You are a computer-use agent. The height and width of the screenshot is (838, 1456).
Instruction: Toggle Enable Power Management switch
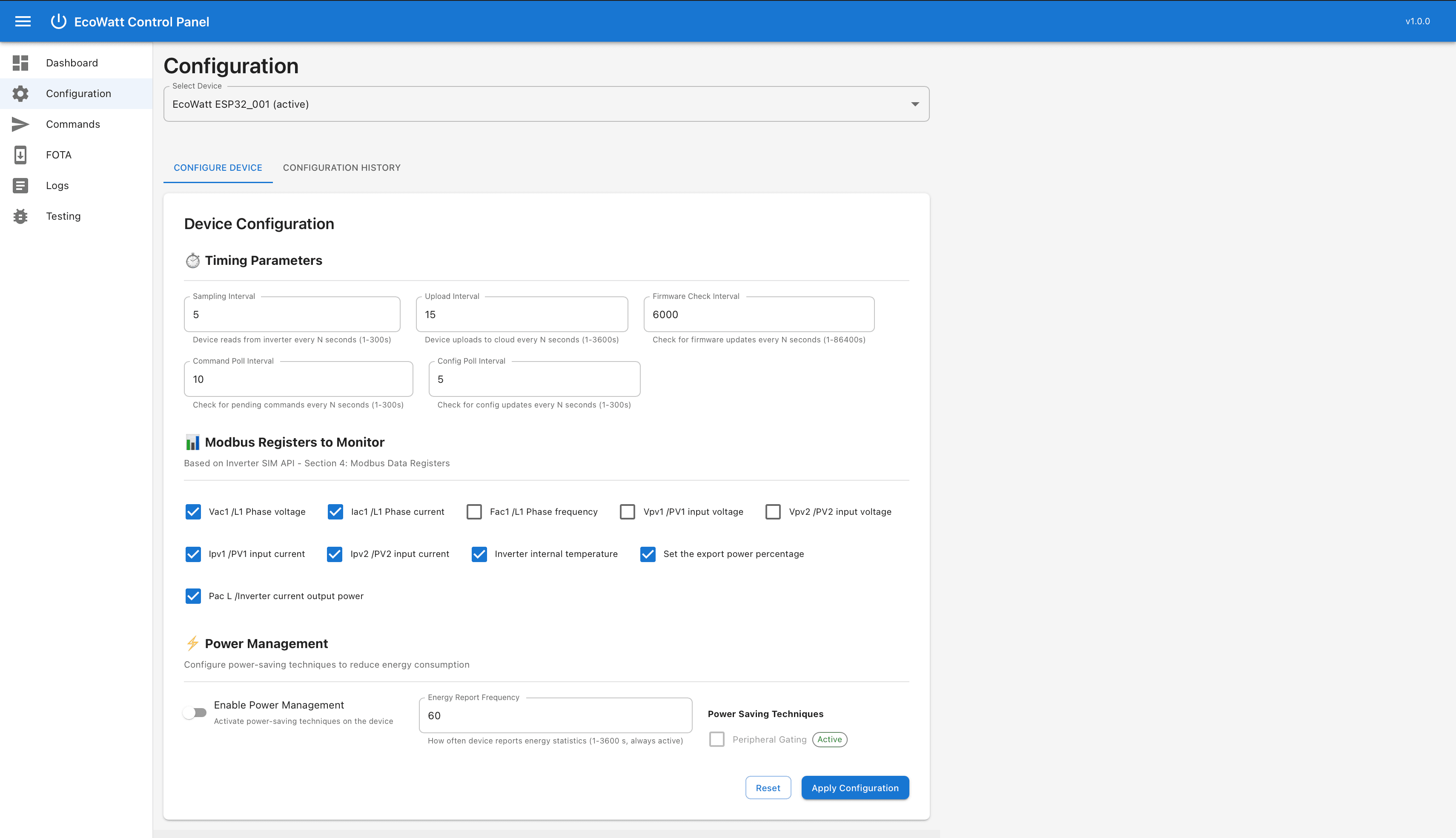[195, 712]
